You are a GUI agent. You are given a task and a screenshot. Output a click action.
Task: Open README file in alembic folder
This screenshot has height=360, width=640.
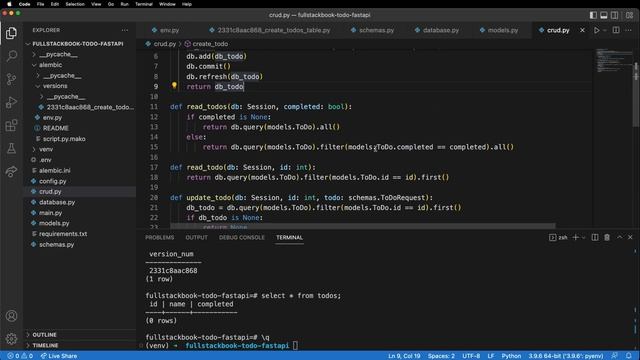[x=56, y=128]
